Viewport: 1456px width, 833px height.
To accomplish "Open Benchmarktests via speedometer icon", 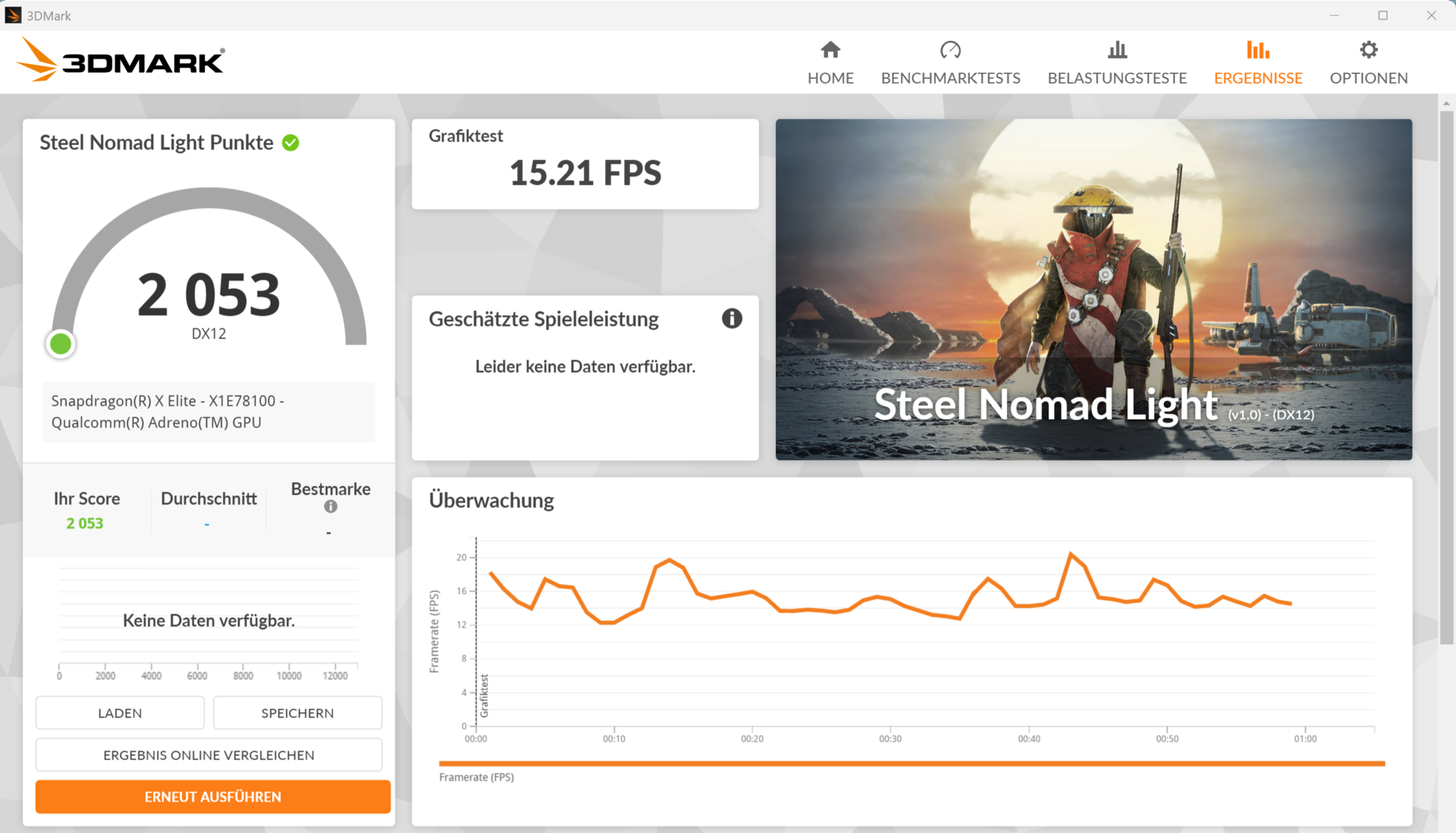I will (x=950, y=50).
